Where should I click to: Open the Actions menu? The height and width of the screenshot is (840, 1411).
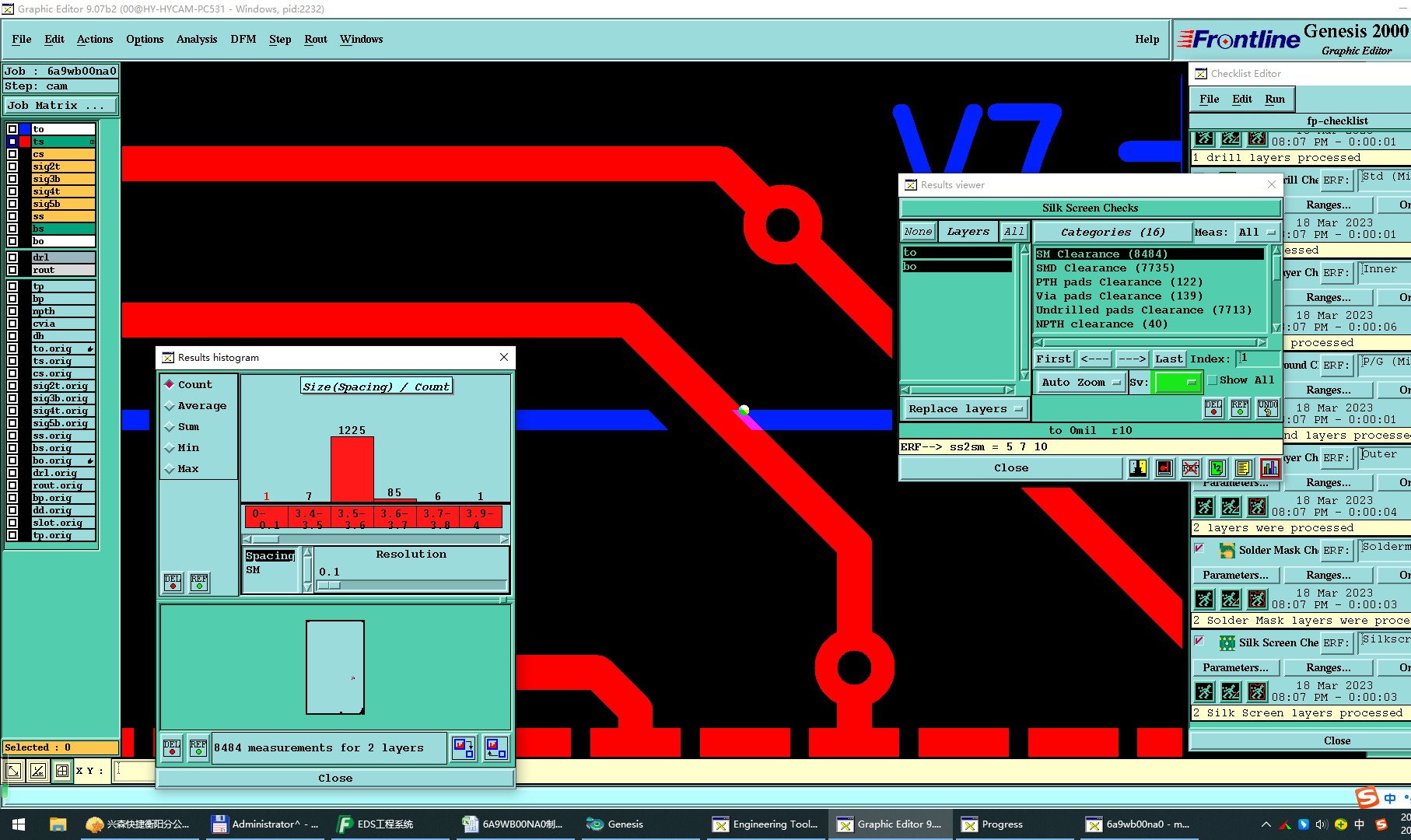click(95, 39)
